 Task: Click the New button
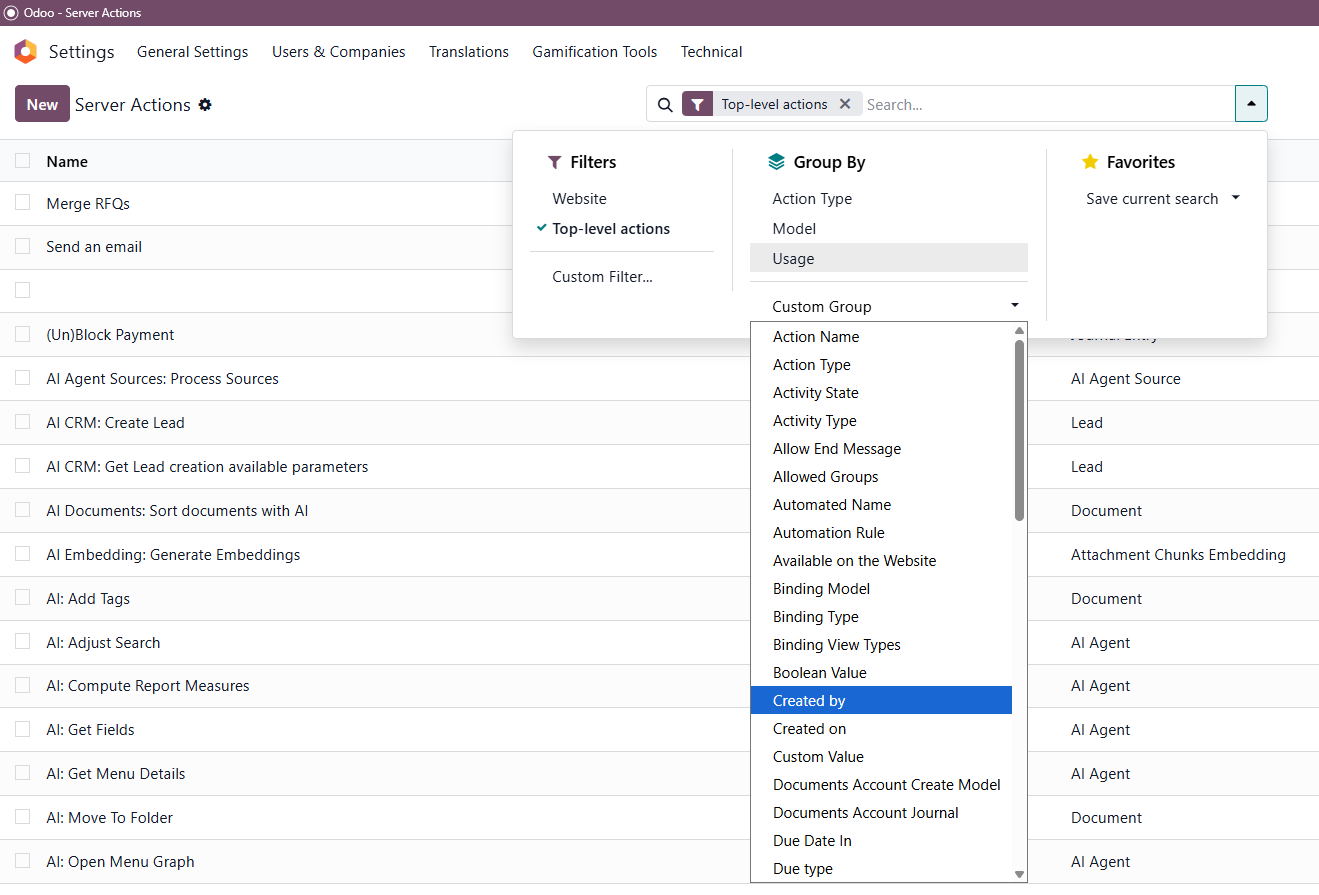[x=42, y=104]
